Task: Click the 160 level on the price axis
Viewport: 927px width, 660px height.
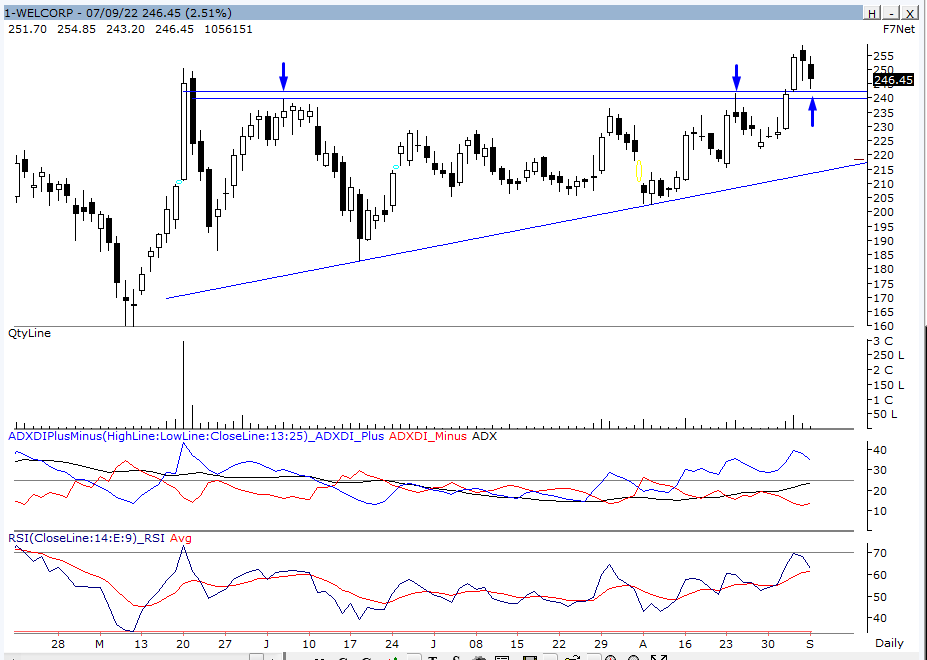Action: [883, 326]
